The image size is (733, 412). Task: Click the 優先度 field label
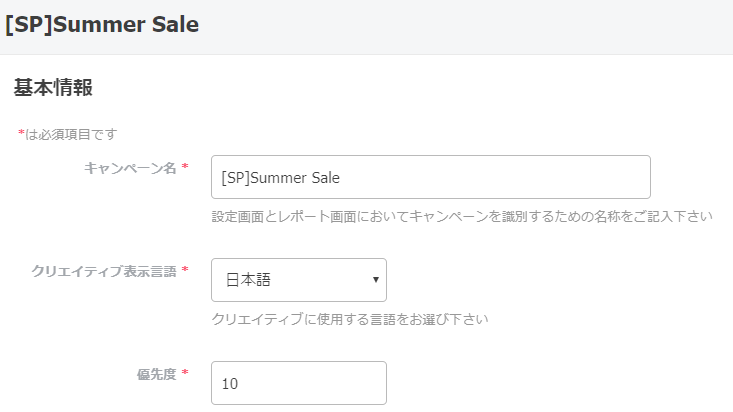pyautogui.click(x=156, y=374)
